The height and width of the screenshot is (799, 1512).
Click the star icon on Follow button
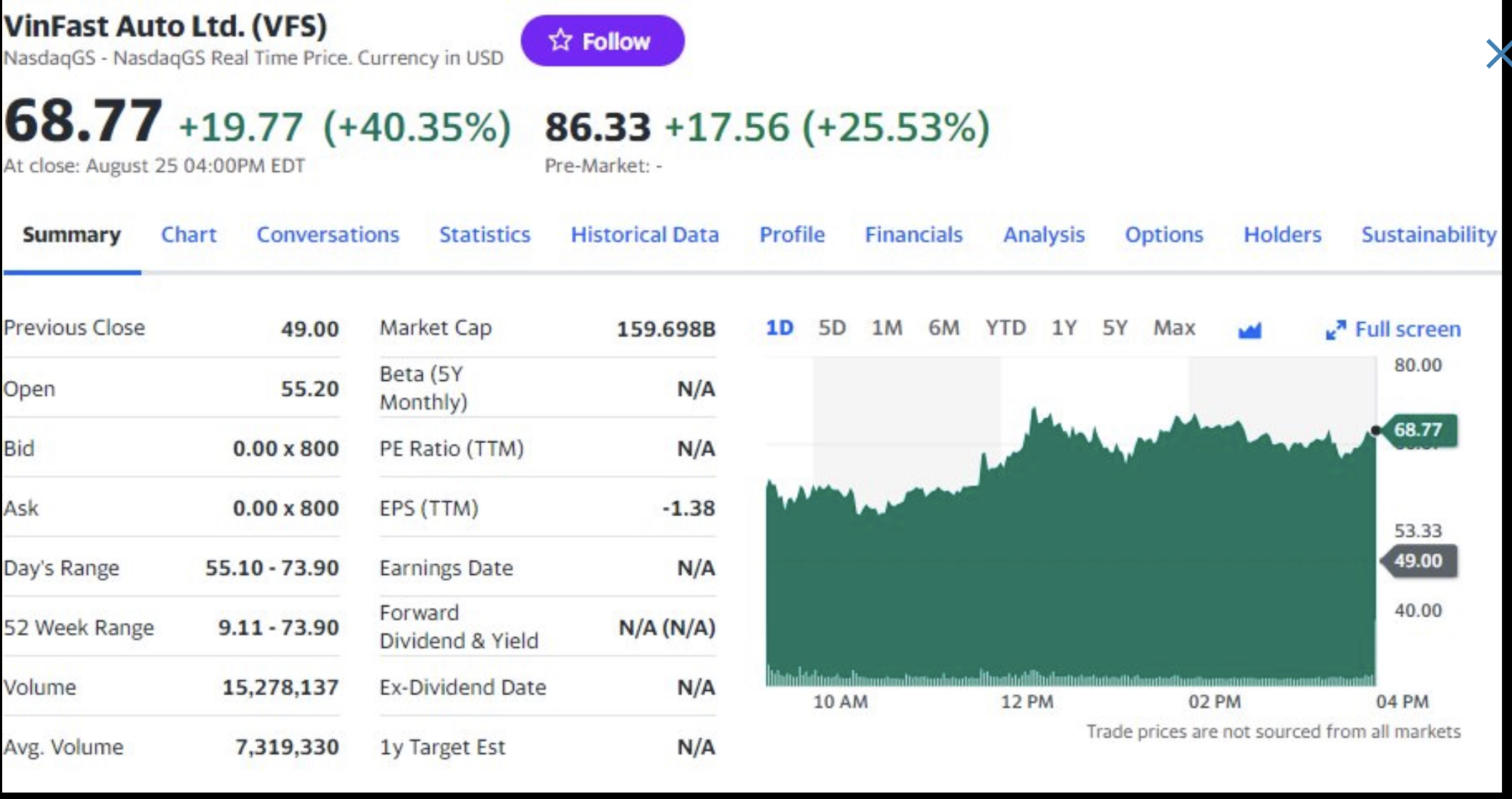[x=560, y=41]
